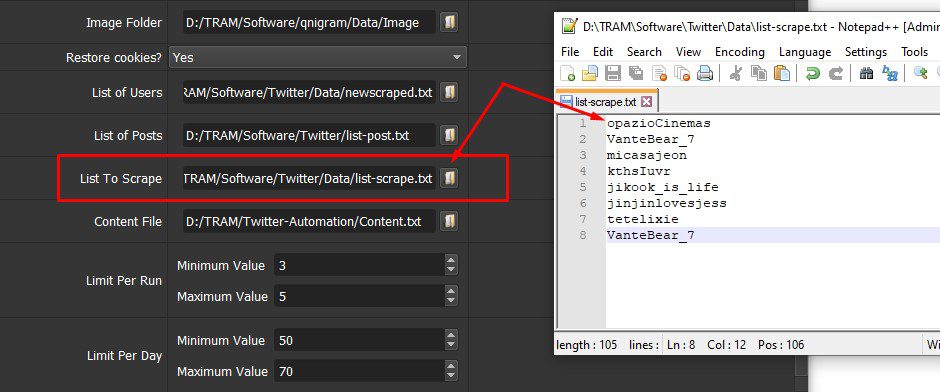Click the Paste clipboard icon in Notepad++
The image size is (940, 392).
coord(782,74)
